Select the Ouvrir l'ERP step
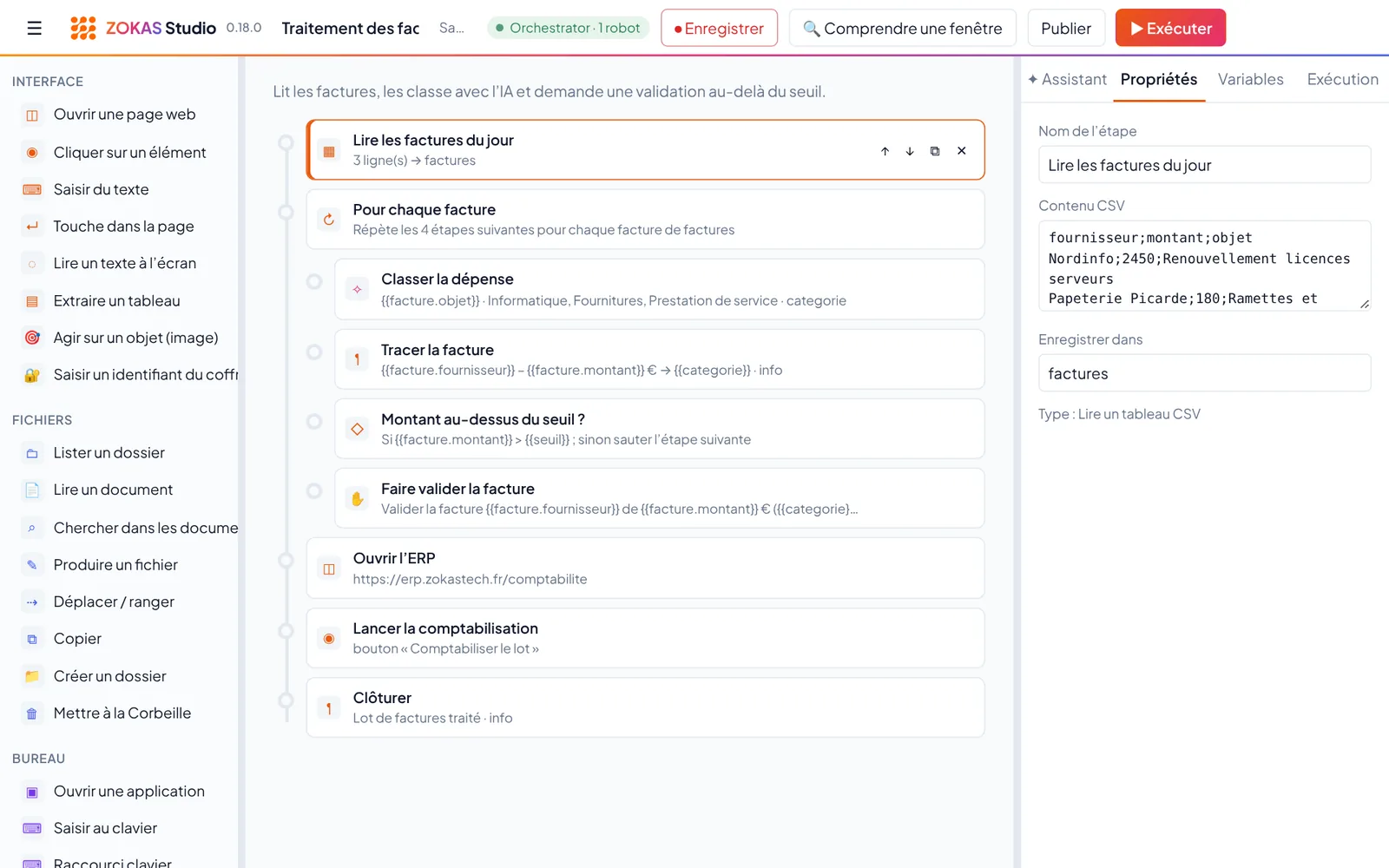This screenshot has width=1389, height=868. [x=645, y=569]
